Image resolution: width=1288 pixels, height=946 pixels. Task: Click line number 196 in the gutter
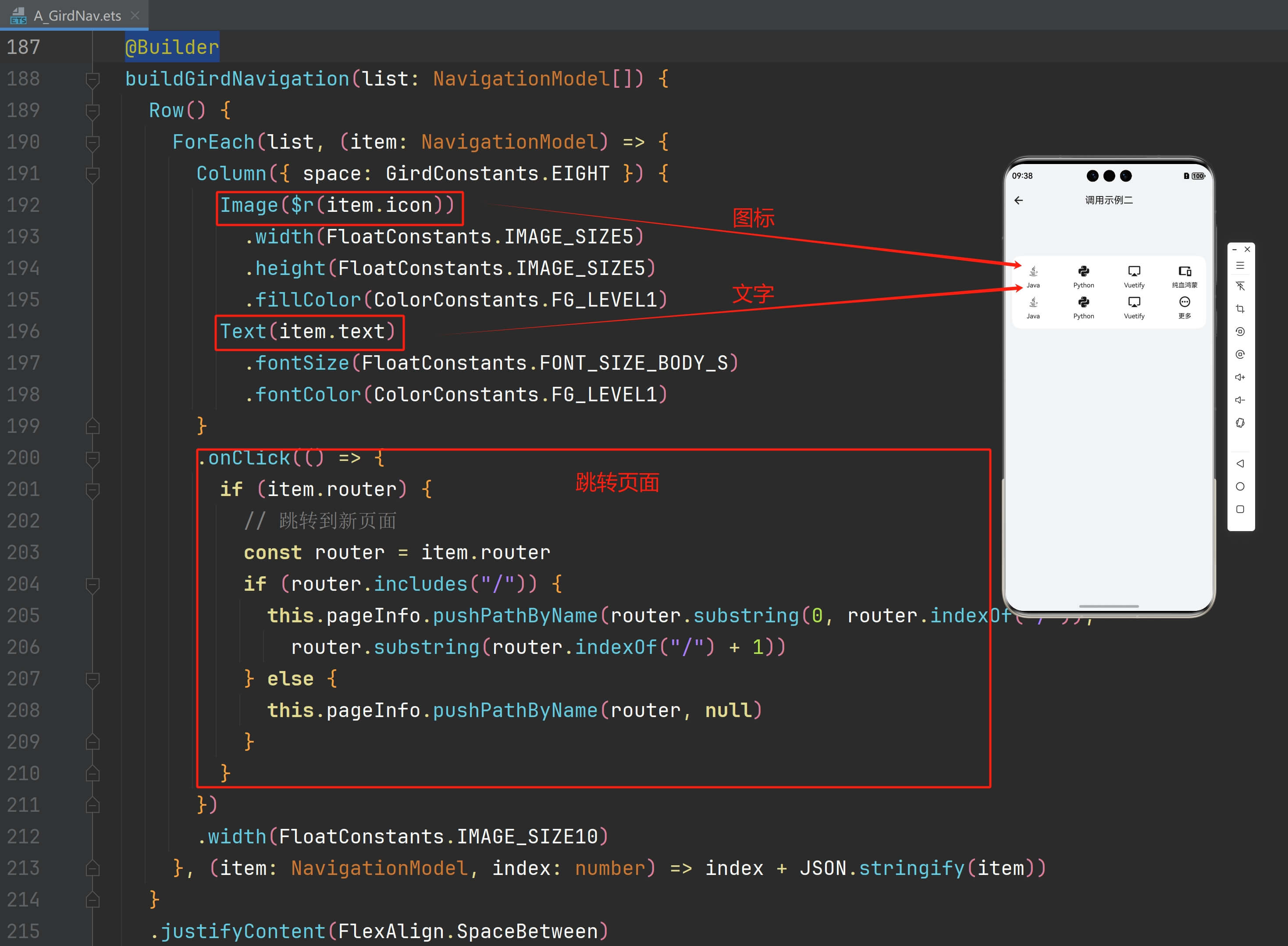[x=24, y=332]
